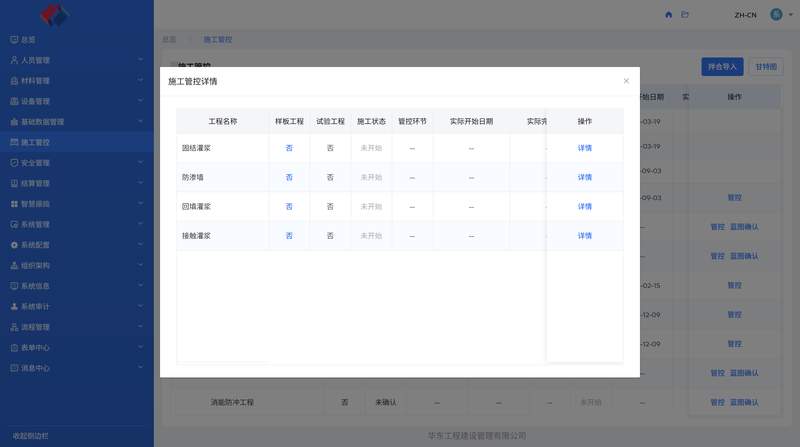Expand the 设备管理 chevron
Screen dimensions: 800x447
(140, 101)
